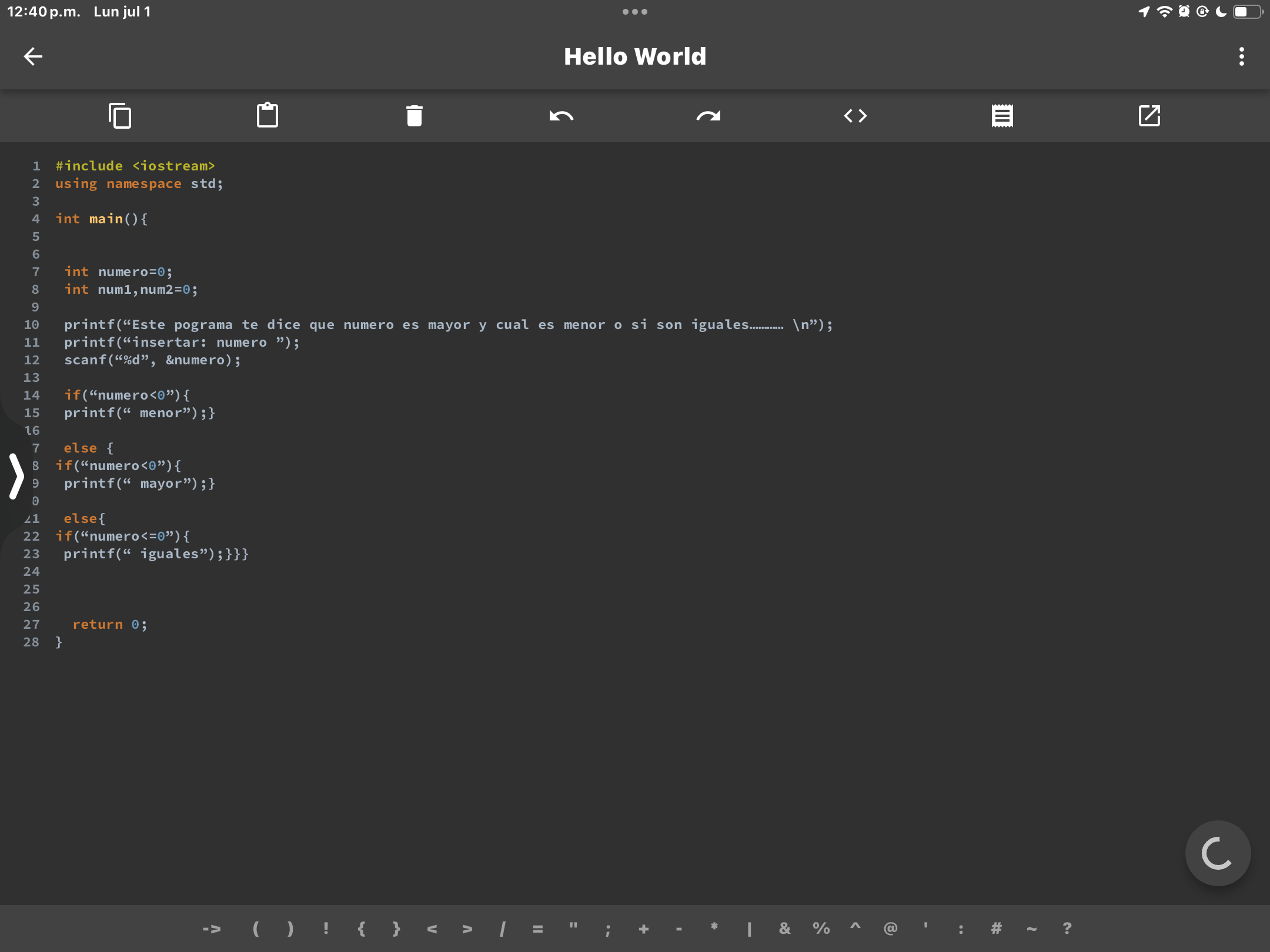1270x952 pixels.
Task: Click the trash delete icon
Action: [x=415, y=116]
